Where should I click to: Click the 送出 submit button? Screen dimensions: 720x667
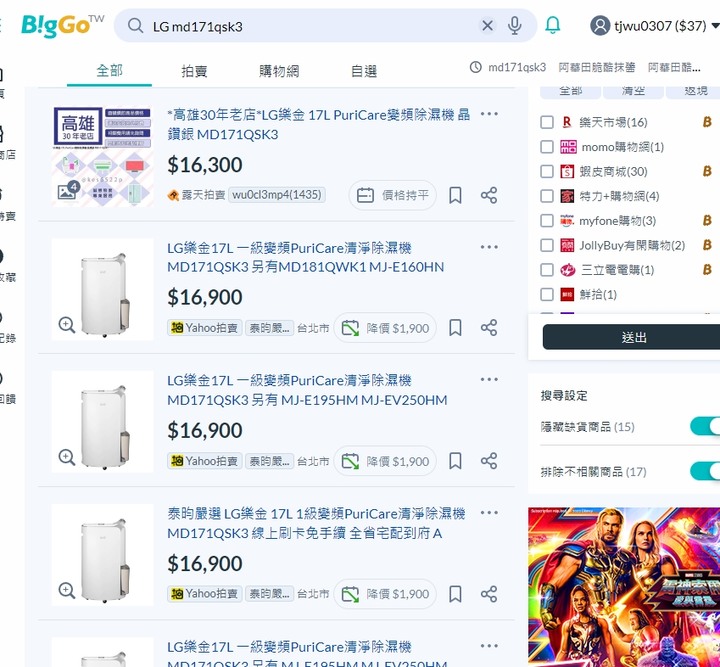[x=633, y=337]
